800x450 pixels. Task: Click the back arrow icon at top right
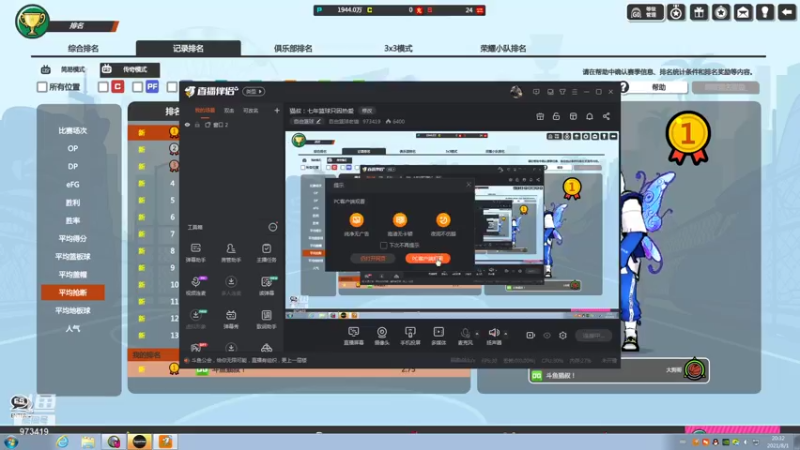click(x=787, y=12)
